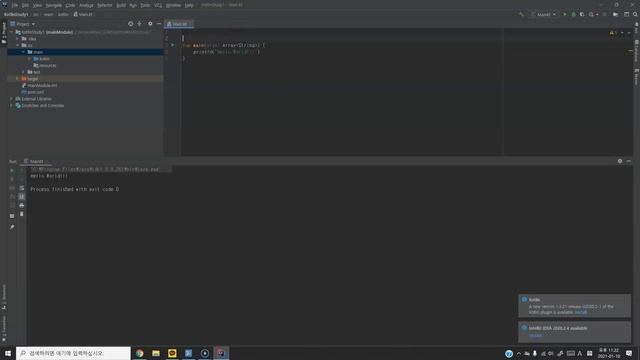Click the locate-file target icon in Project panel

pos(131,24)
